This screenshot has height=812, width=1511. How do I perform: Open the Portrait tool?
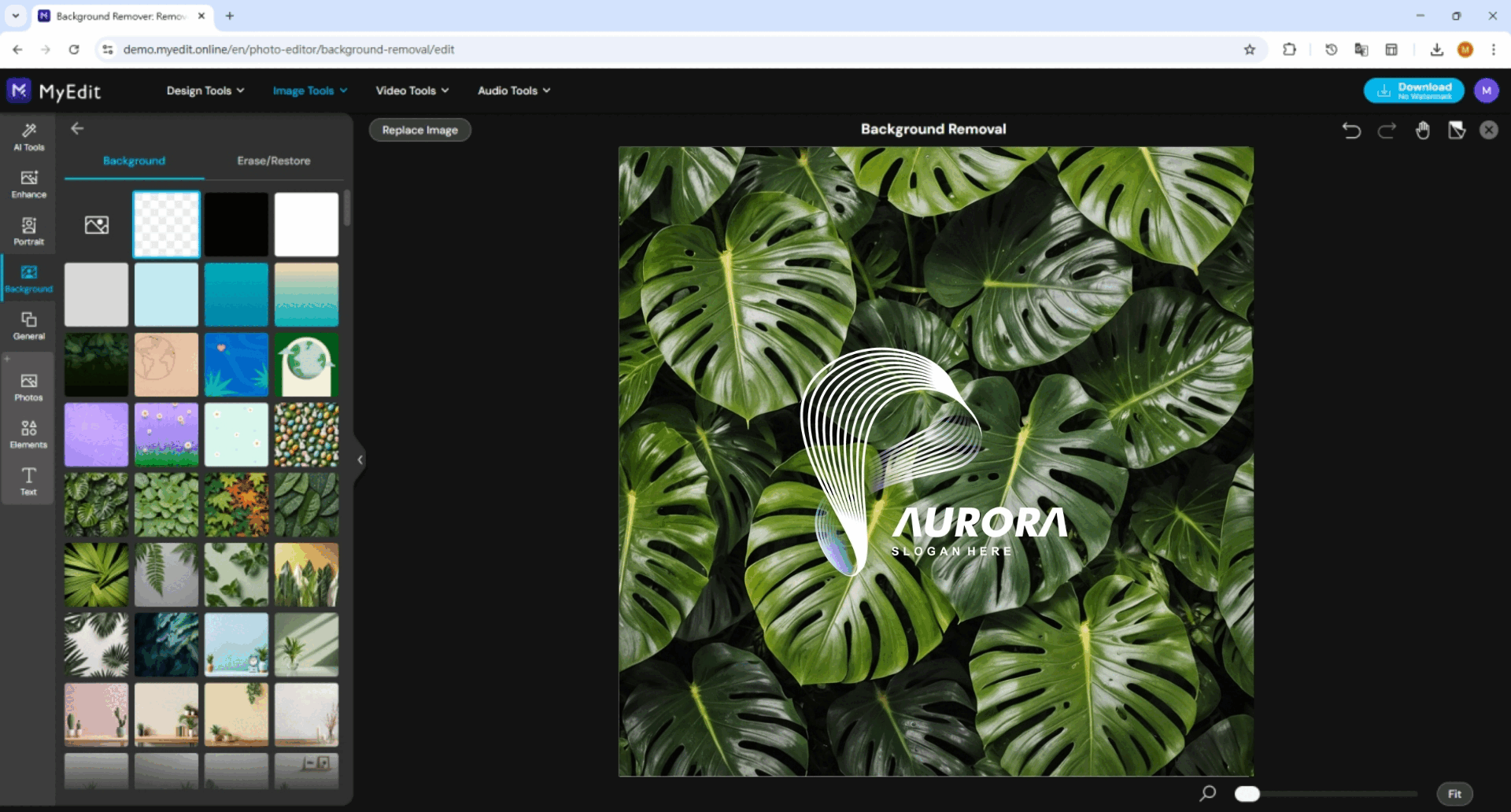(x=29, y=231)
